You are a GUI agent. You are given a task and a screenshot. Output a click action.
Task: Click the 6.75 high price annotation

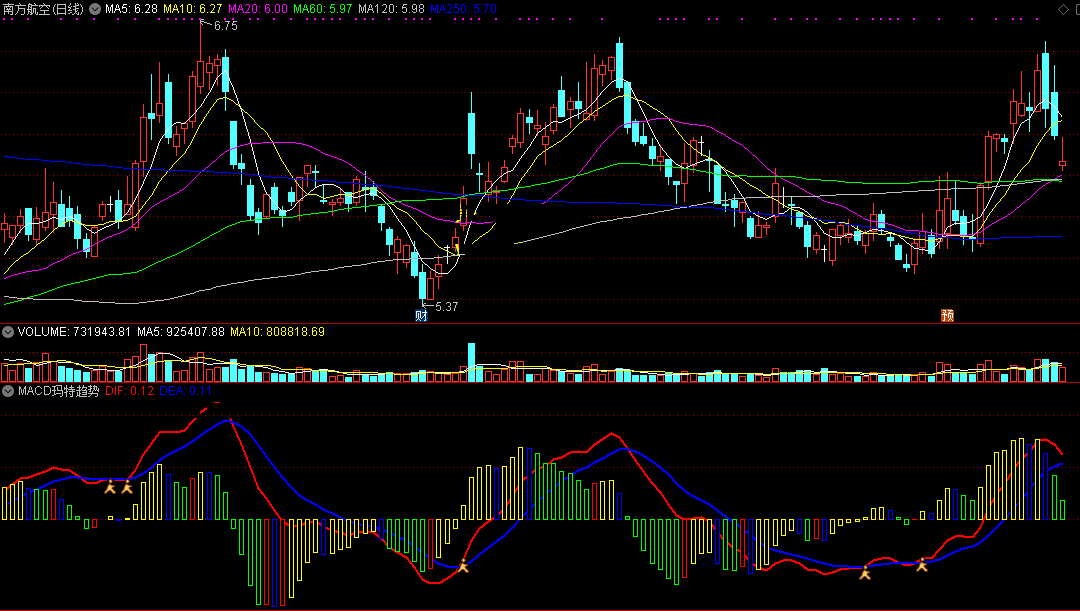pos(226,26)
